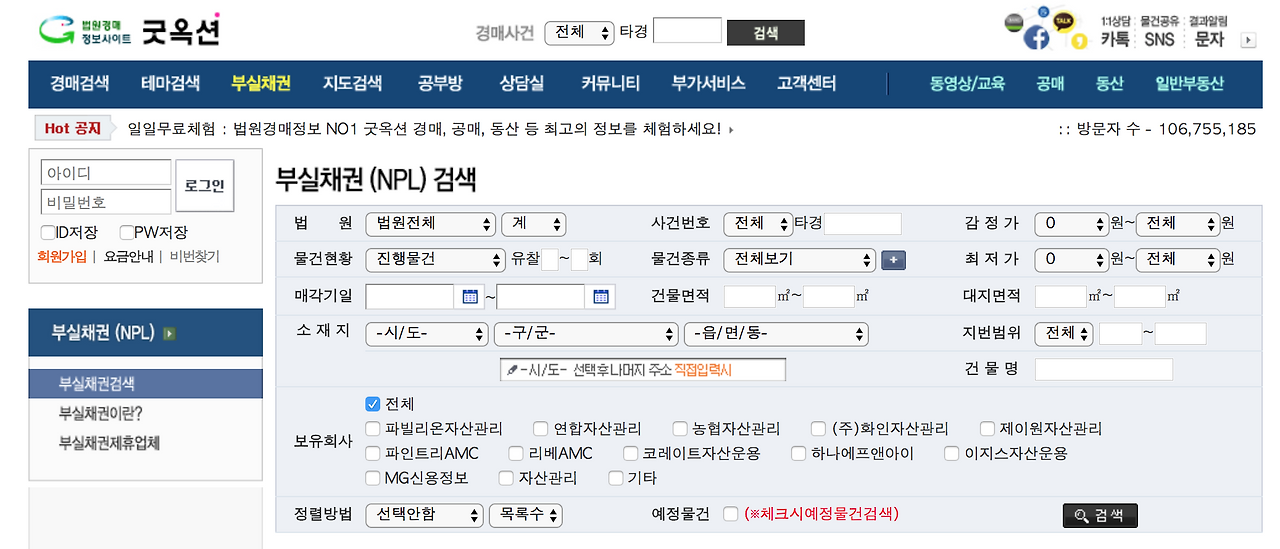Screen dimensions: 1280x549
Task: Open the -시/도- region dropdown
Action: click(427, 333)
